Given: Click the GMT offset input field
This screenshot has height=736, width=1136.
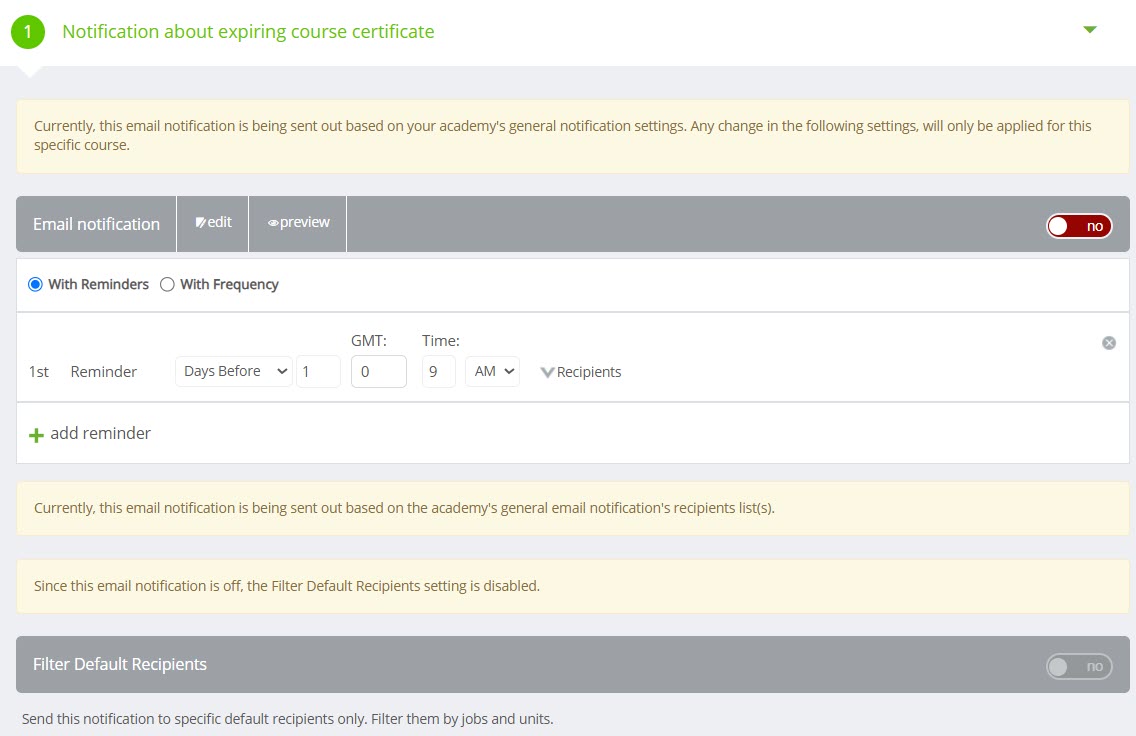Looking at the screenshot, I should (378, 371).
